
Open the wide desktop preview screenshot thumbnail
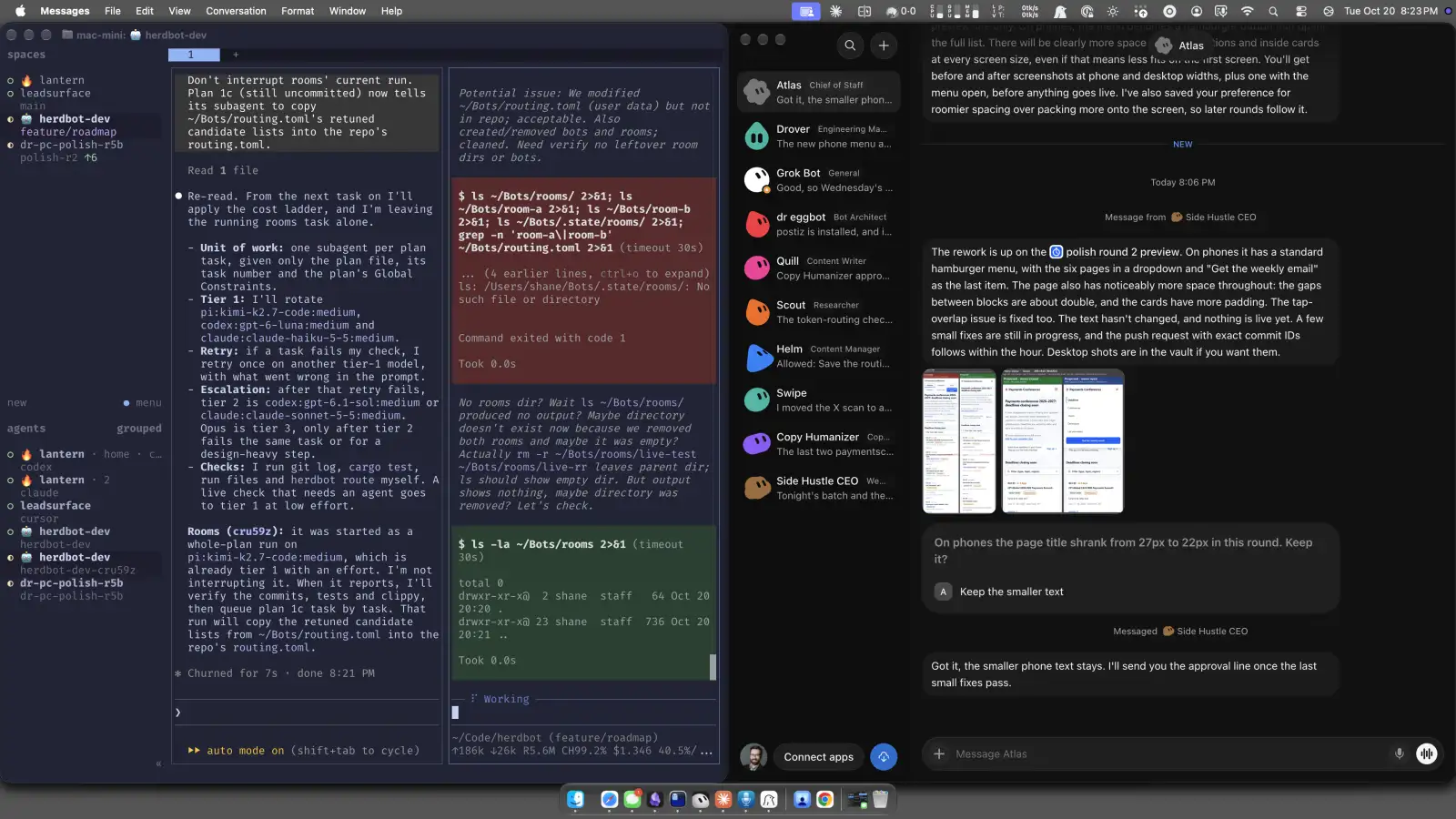(x=1063, y=441)
